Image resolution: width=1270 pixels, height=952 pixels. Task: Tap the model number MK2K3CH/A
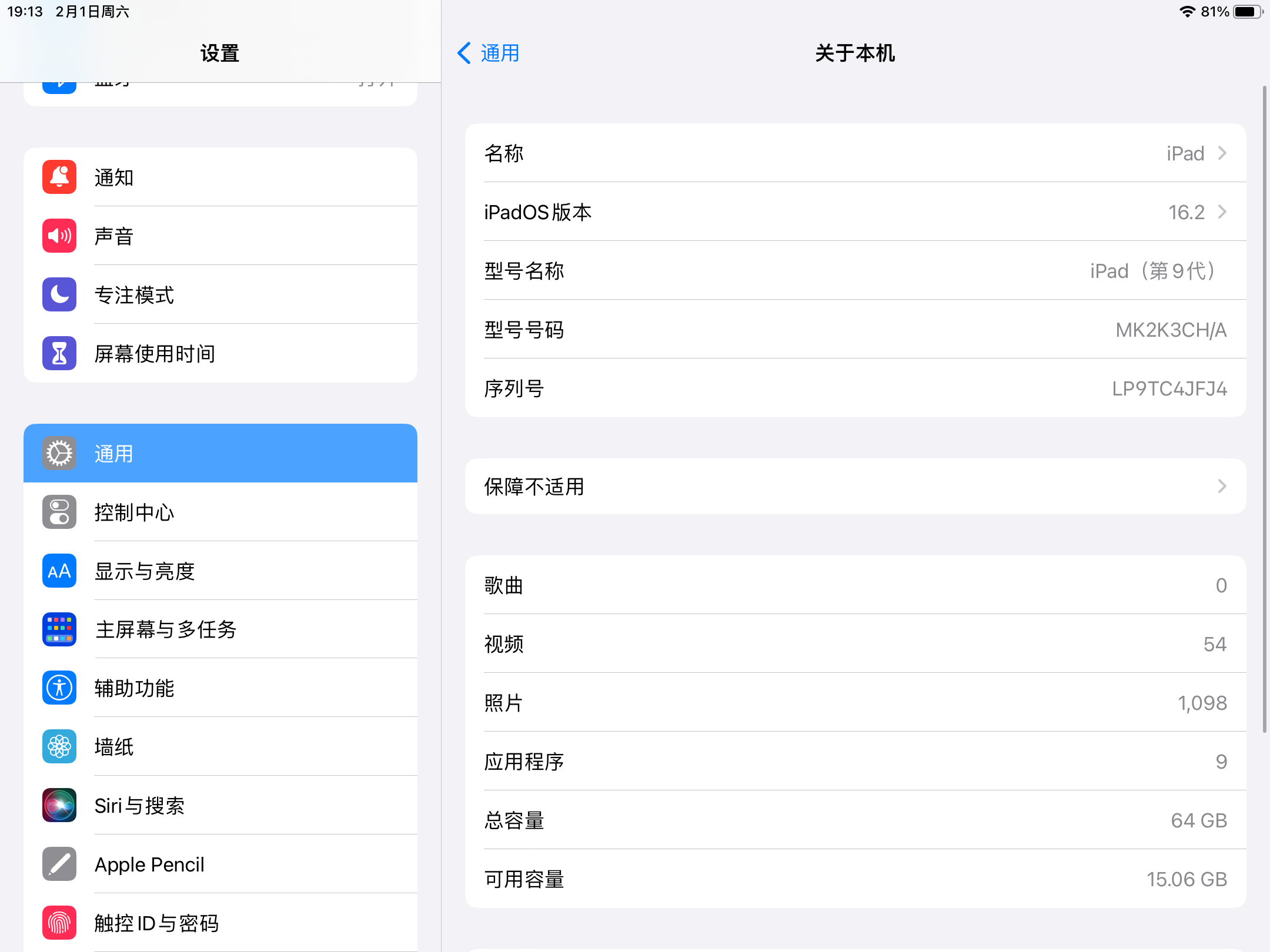click(1171, 330)
